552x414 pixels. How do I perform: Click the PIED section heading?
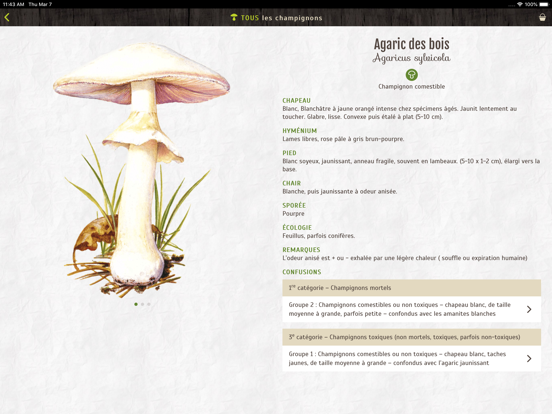[x=289, y=153]
